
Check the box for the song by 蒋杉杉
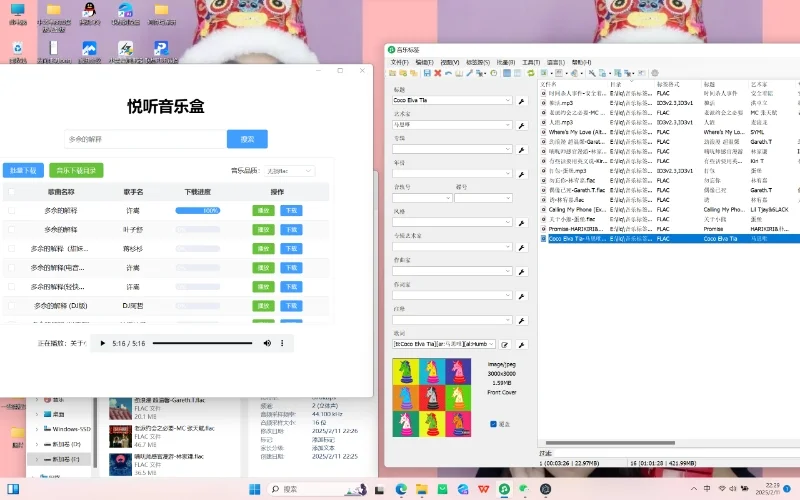(11, 248)
